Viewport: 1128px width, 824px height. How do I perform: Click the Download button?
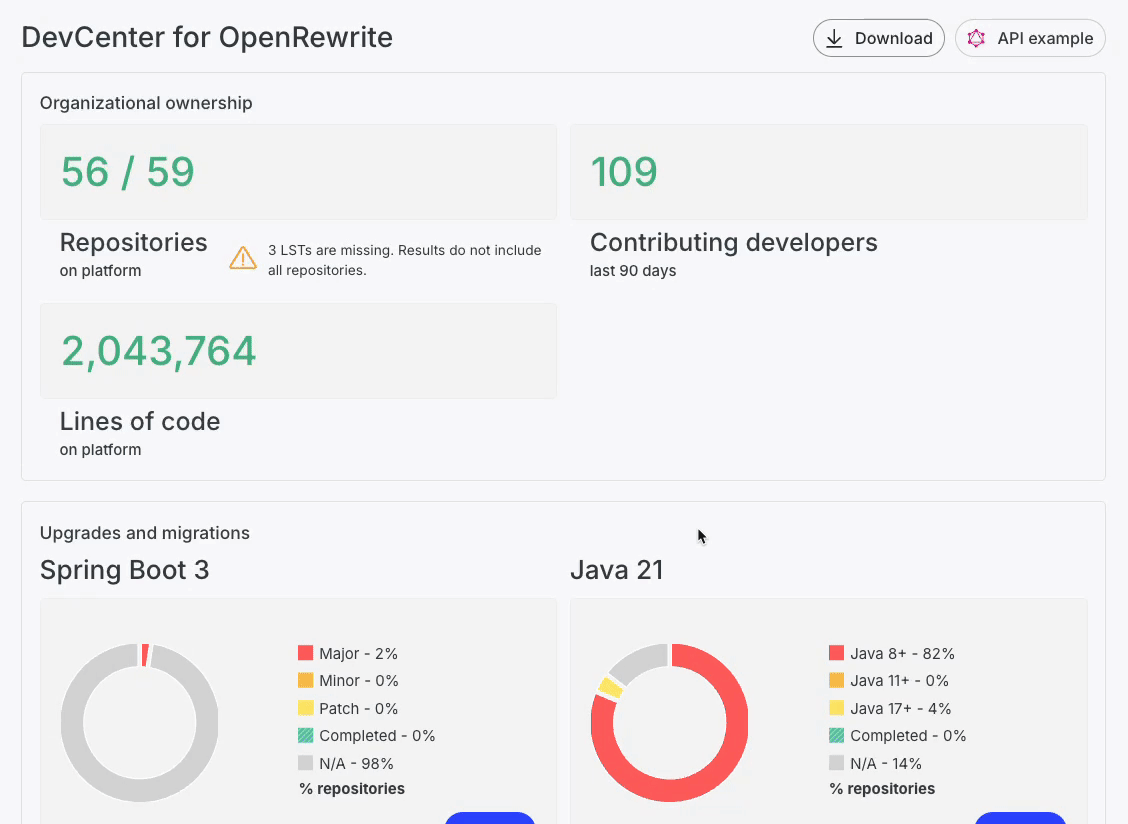tap(878, 38)
